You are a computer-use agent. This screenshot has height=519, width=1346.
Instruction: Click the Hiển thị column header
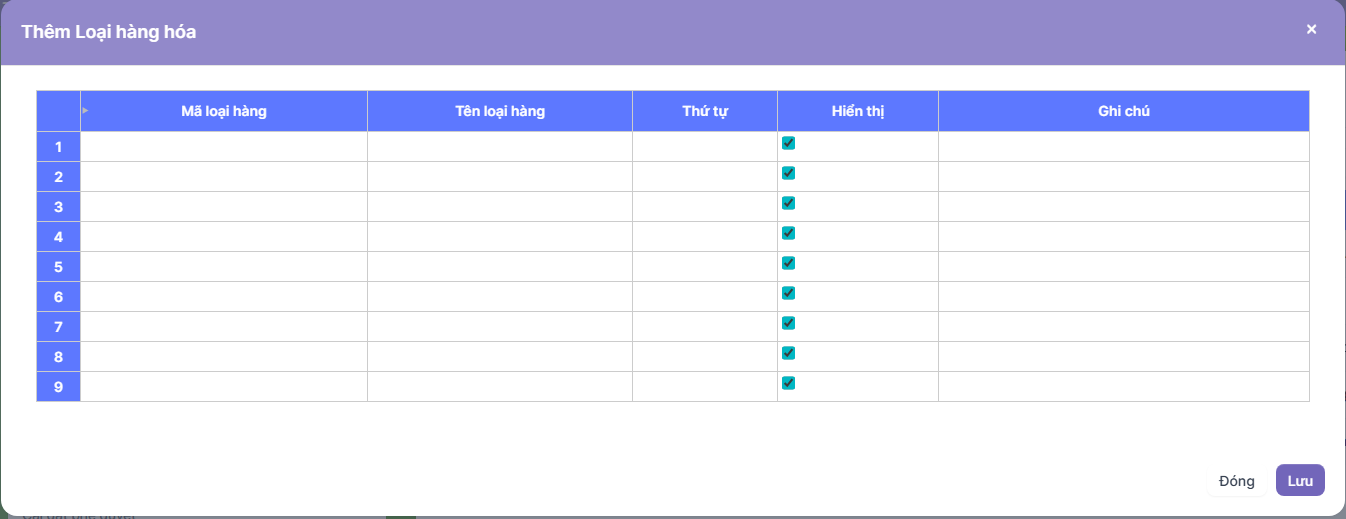tap(858, 111)
